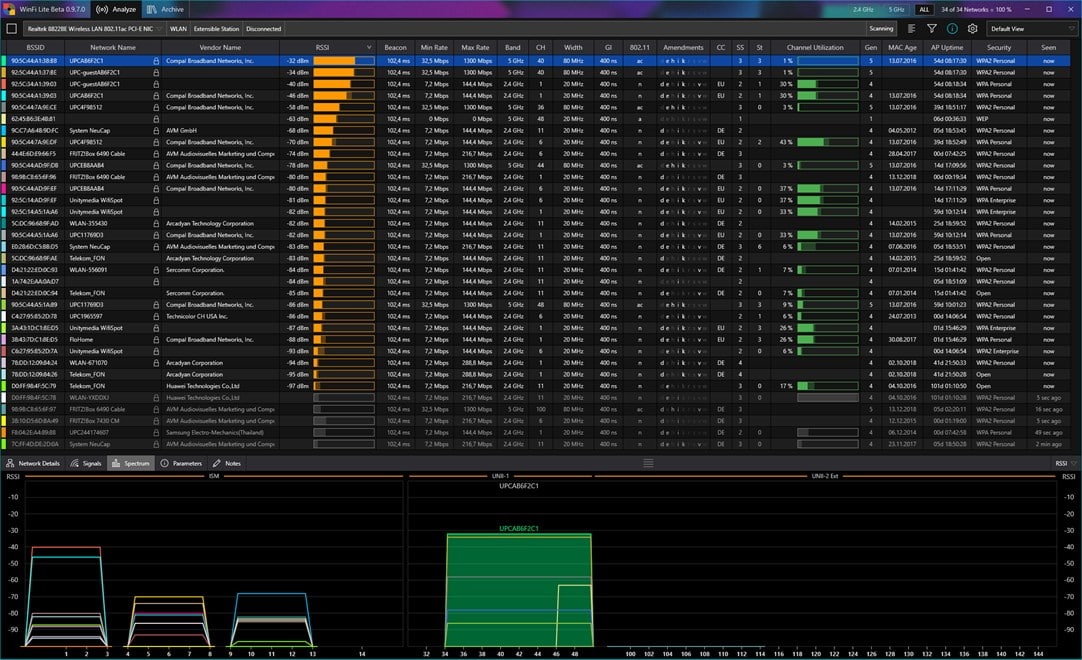Open the filter funnel icon
The width and height of the screenshot is (1082, 660).
[931, 29]
